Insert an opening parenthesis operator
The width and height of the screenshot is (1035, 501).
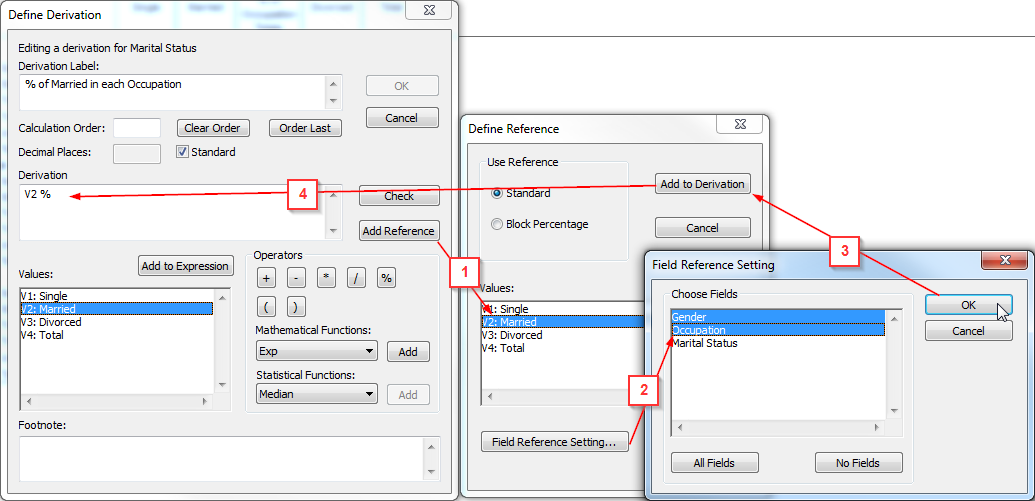click(x=267, y=307)
